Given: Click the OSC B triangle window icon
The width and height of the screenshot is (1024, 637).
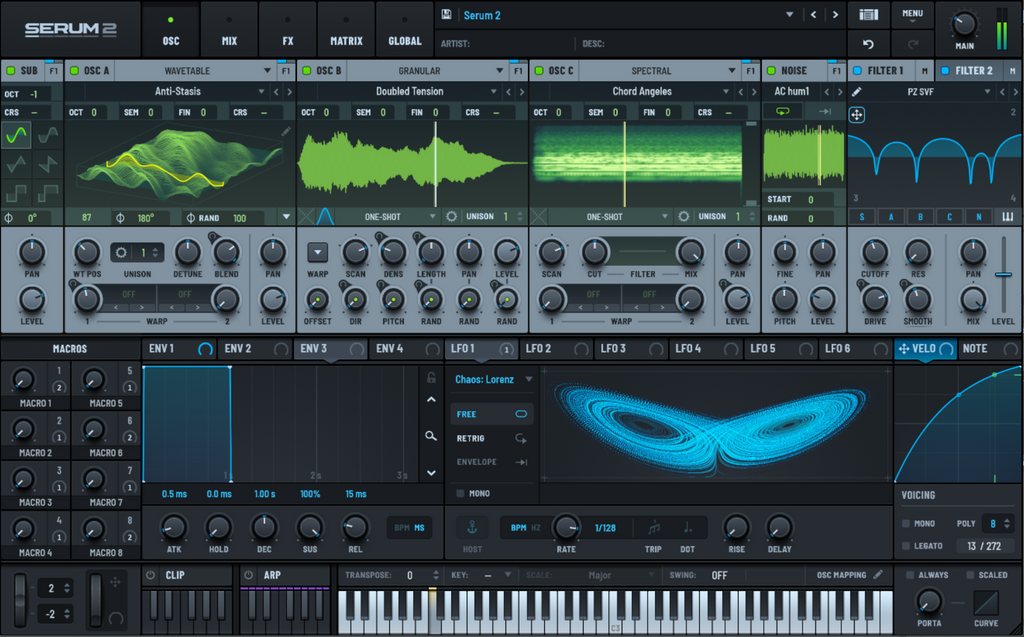Looking at the screenshot, I should click(325, 216).
